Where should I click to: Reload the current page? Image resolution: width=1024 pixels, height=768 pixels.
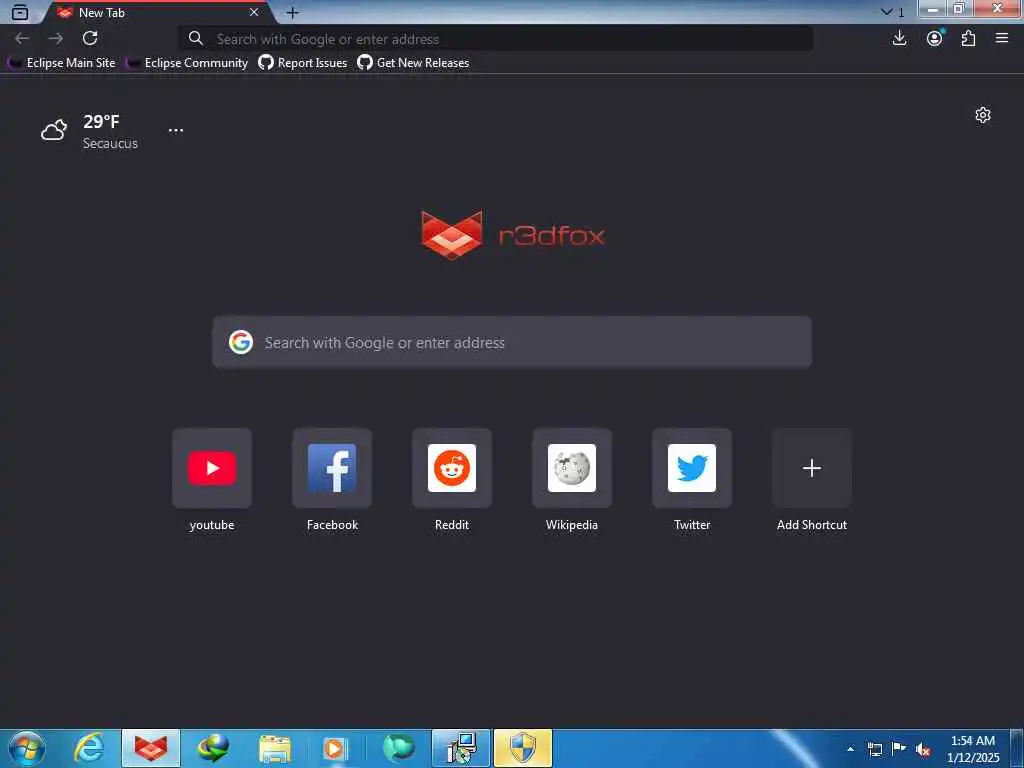(90, 39)
